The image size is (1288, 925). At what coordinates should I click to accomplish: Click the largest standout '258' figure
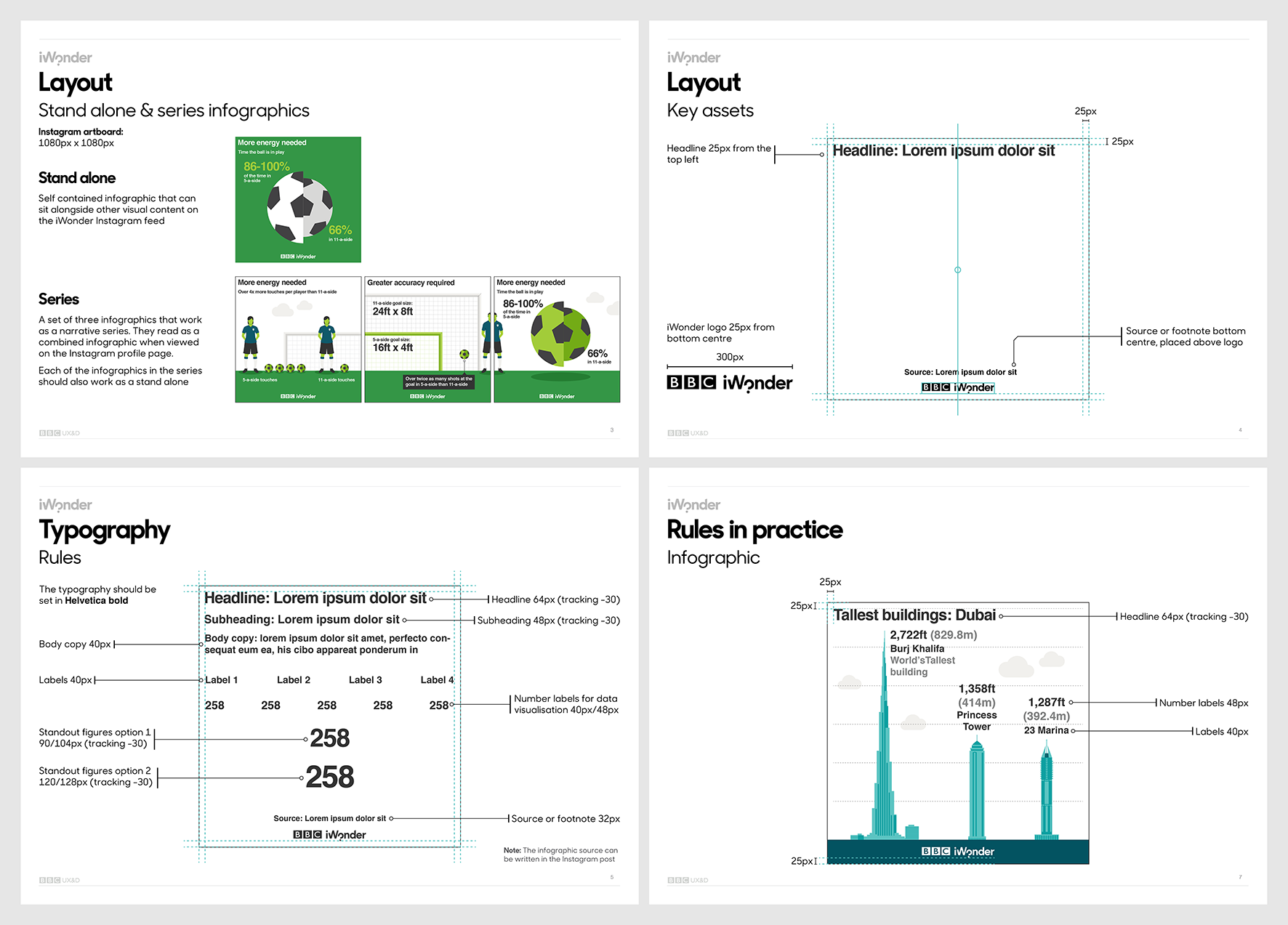(x=330, y=777)
